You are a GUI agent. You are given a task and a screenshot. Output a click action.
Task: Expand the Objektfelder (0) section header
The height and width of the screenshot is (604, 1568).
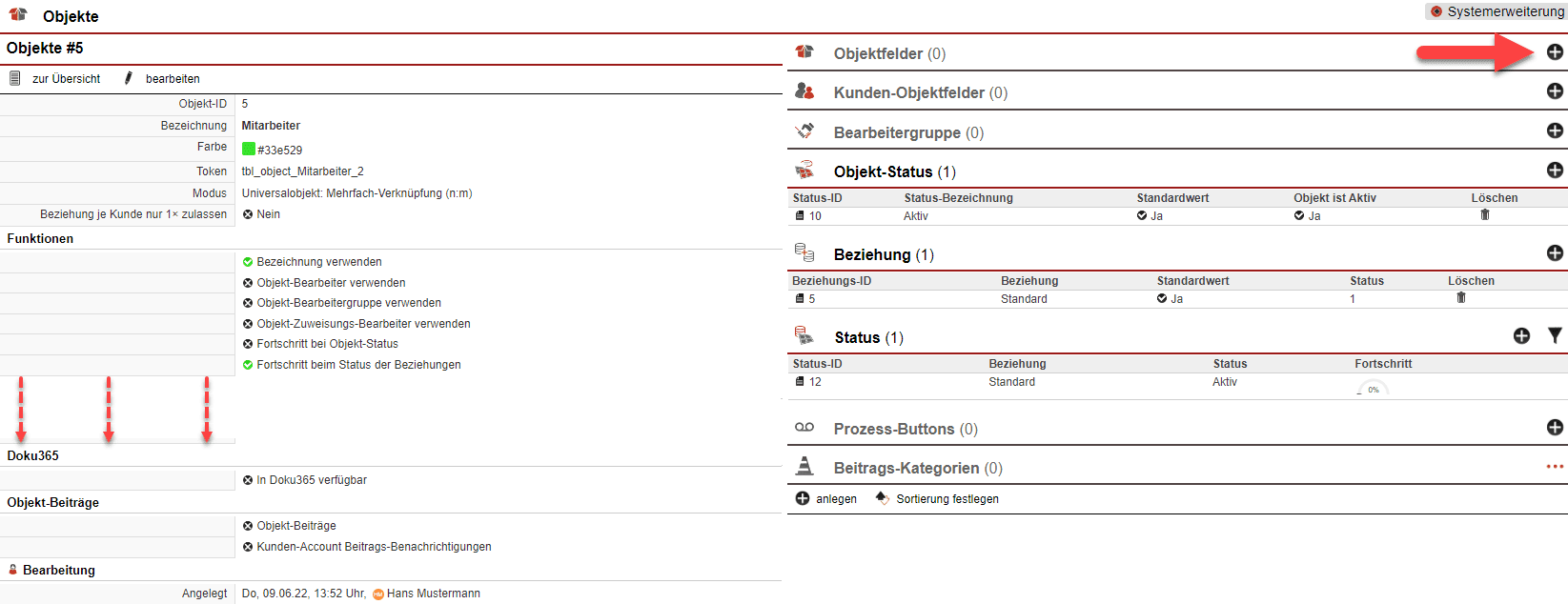[x=888, y=53]
